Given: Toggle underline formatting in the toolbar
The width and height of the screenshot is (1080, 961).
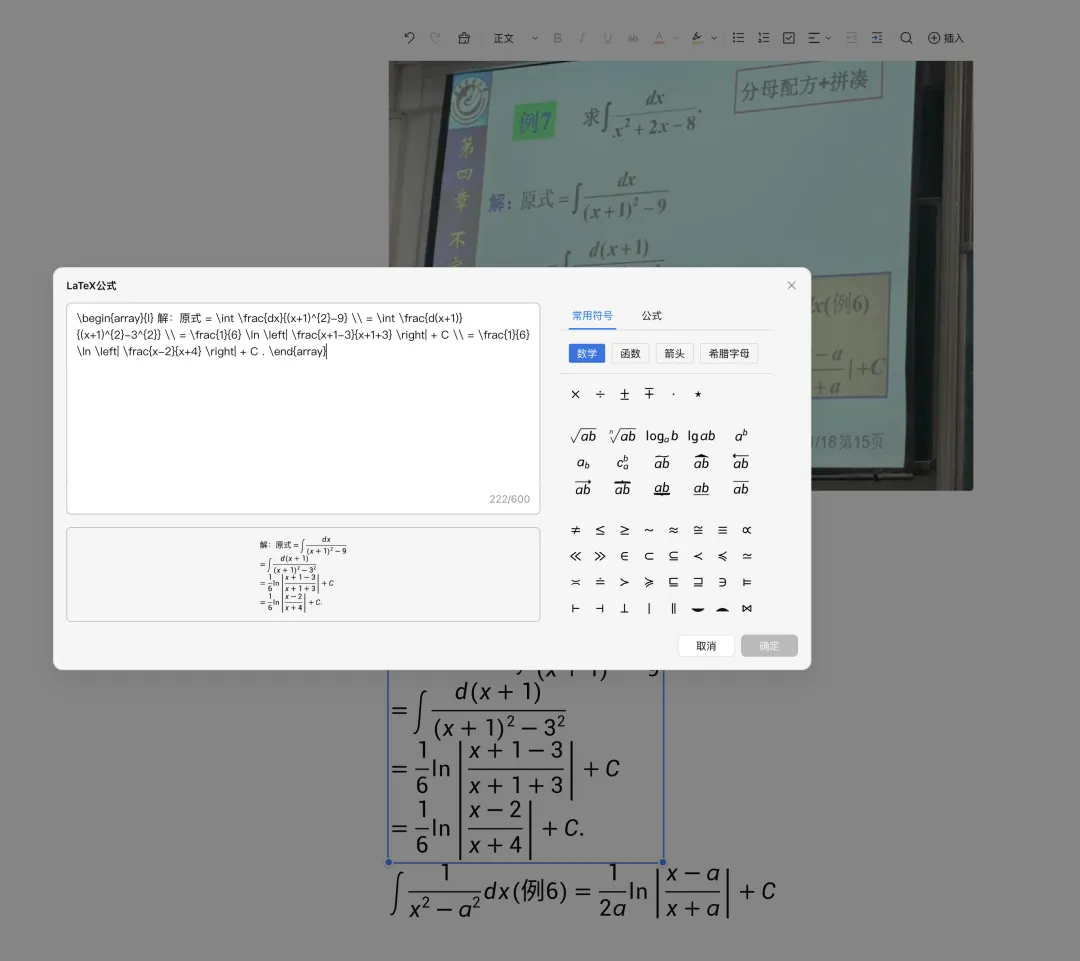Looking at the screenshot, I should (608, 38).
